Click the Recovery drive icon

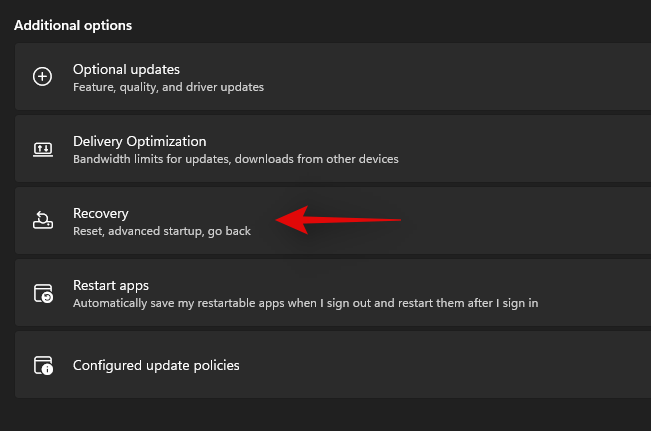point(42,221)
